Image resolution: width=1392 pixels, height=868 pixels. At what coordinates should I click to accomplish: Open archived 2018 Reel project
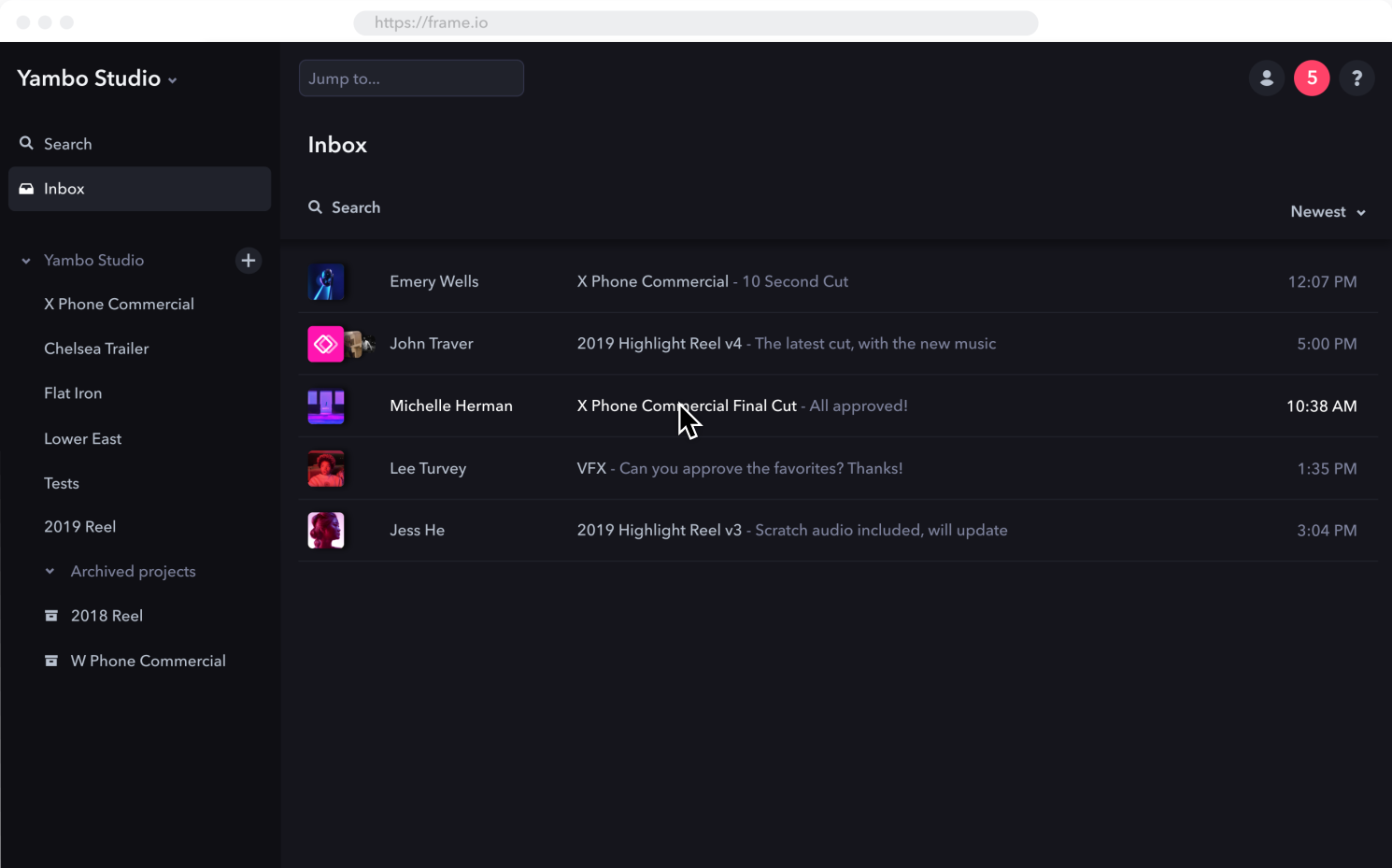107,616
